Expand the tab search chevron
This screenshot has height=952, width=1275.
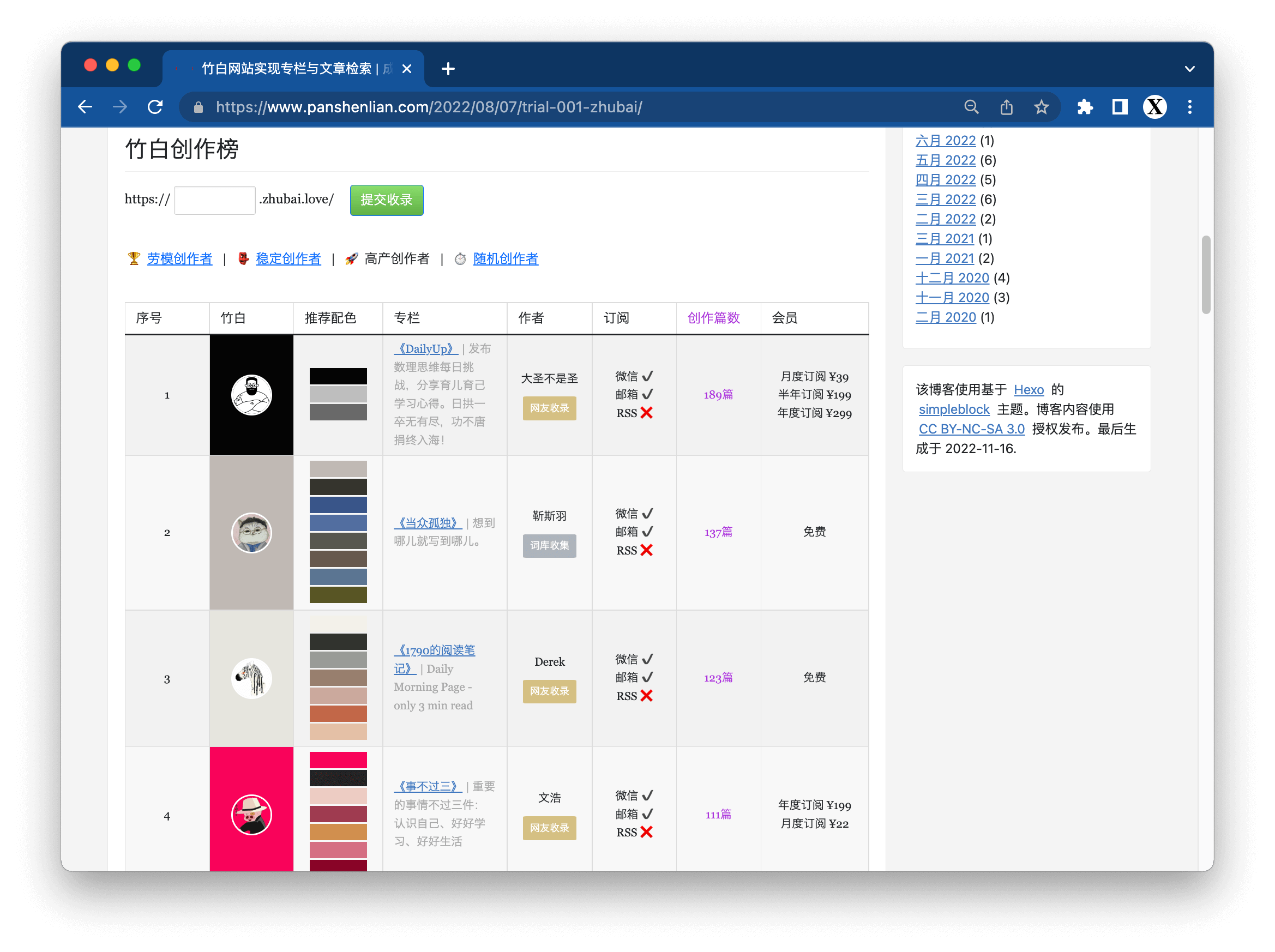tap(1190, 69)
